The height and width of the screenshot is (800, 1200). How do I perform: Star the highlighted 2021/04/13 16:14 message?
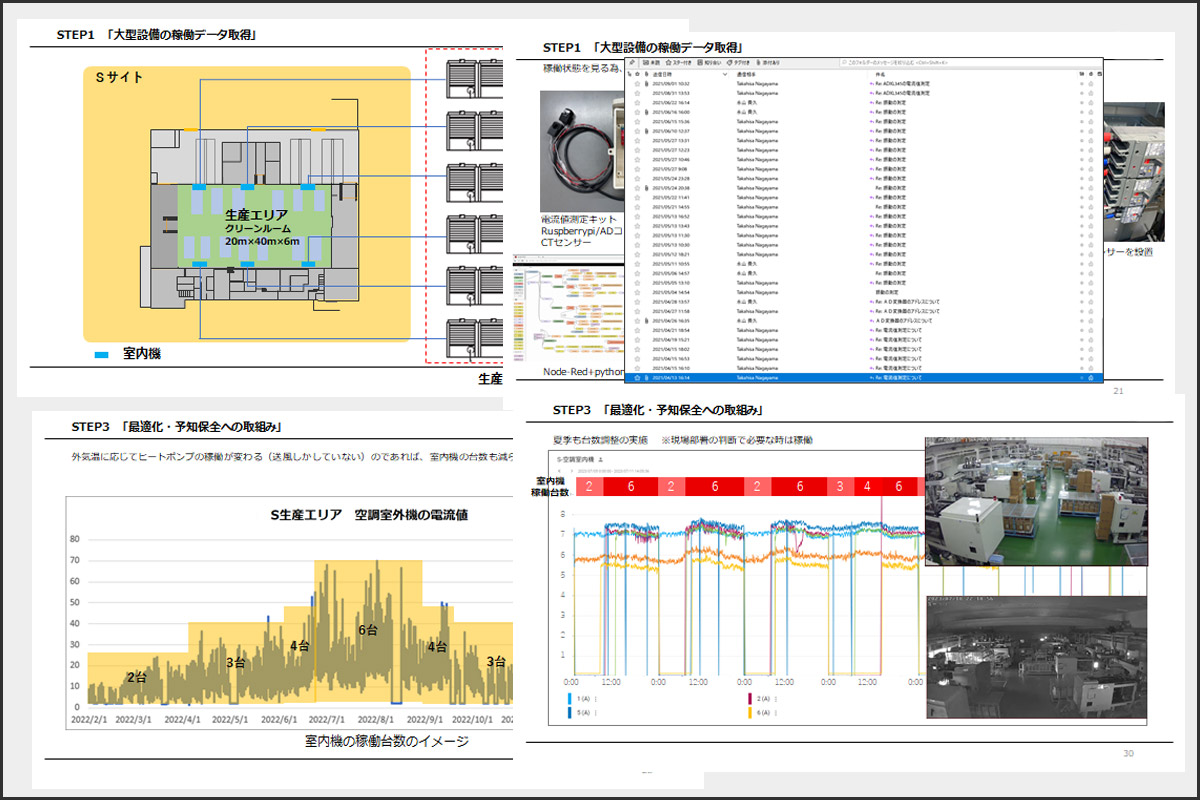(x=637, y=378)
